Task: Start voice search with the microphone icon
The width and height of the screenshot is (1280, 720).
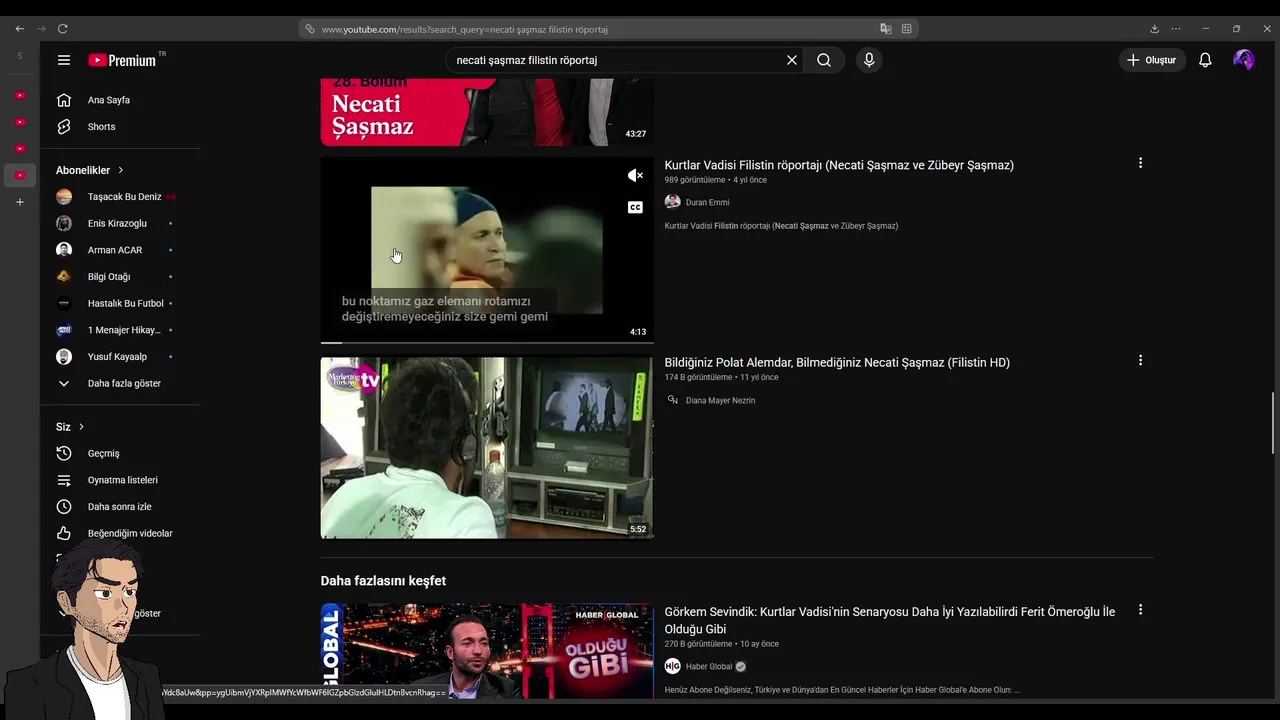Action: coord(869,60)
